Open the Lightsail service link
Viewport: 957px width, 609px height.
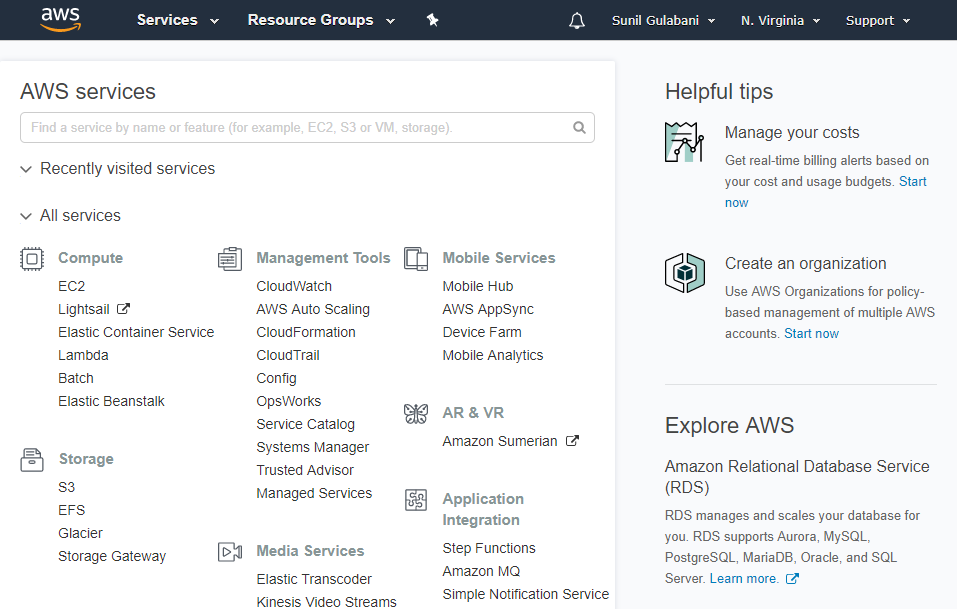point(84,309)
